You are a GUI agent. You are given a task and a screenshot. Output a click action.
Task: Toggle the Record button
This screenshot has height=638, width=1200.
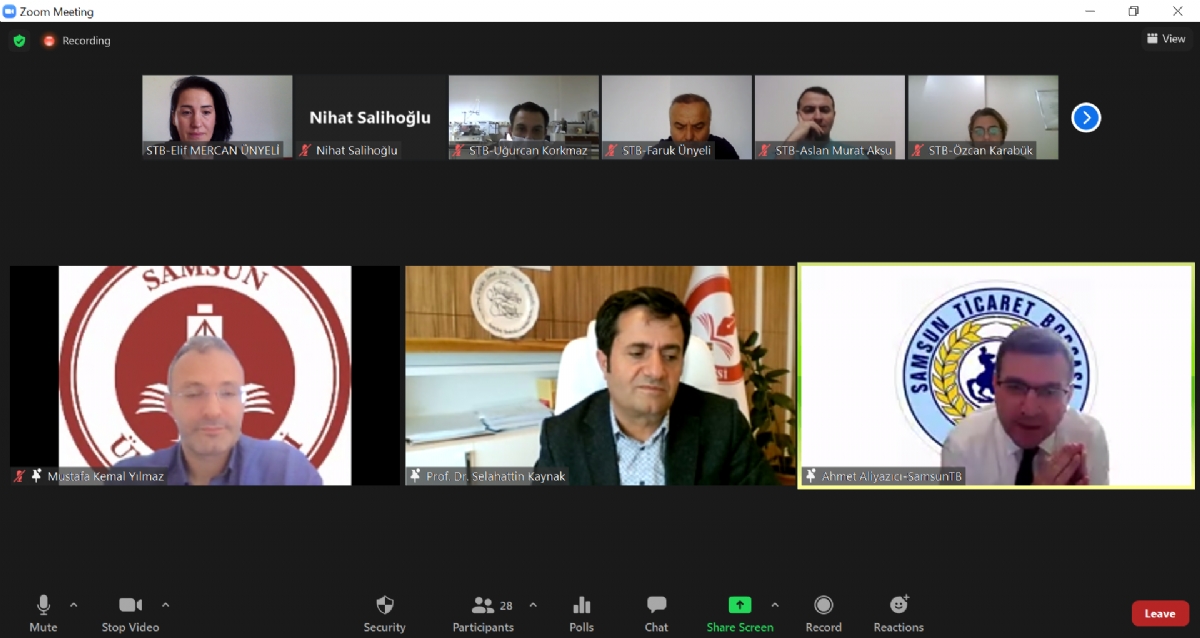(823, 606)
